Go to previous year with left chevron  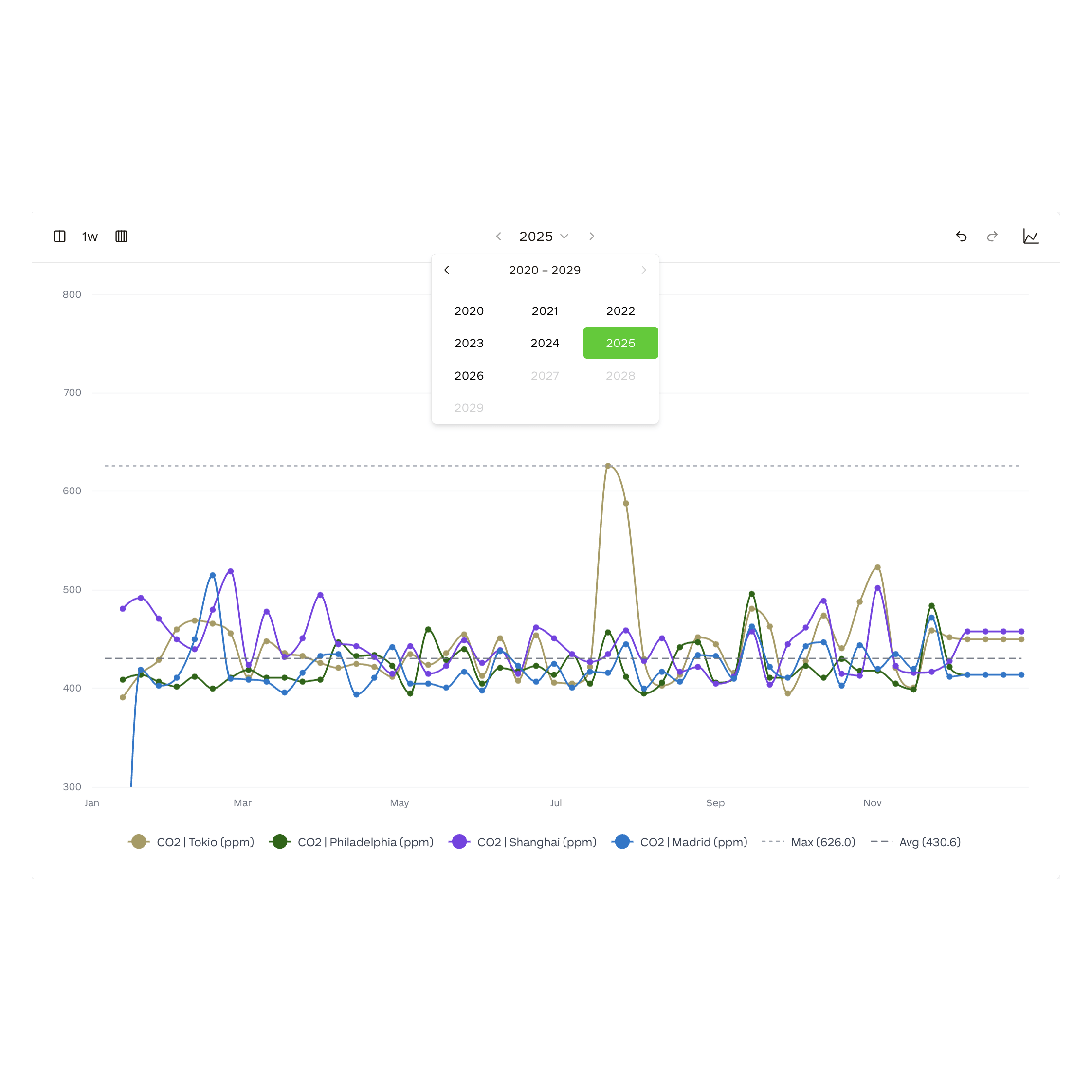pos(498,237)
